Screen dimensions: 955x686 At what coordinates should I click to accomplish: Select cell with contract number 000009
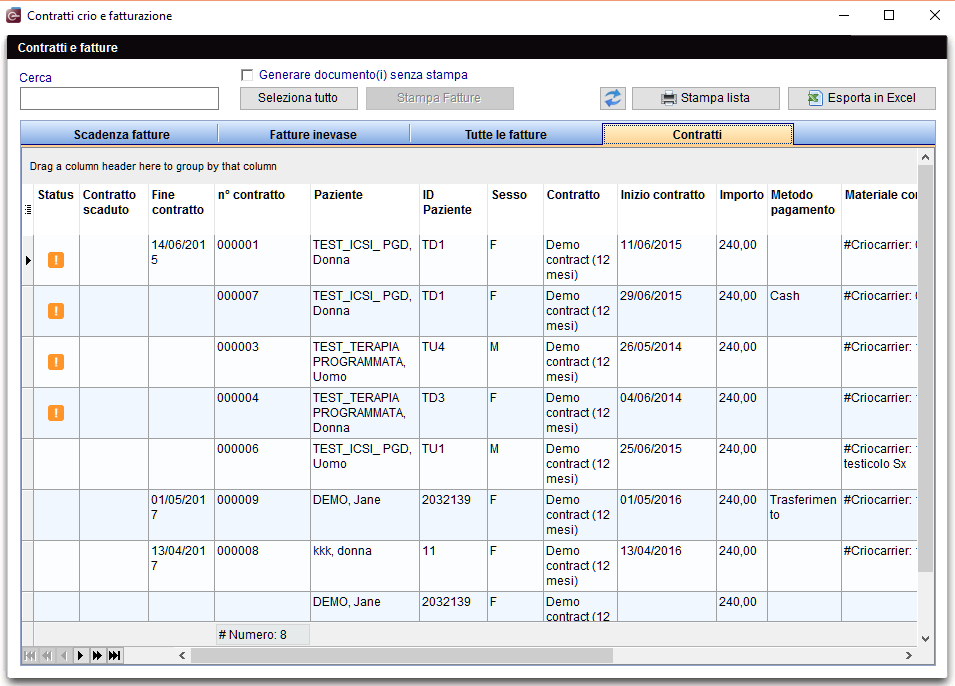263,515
